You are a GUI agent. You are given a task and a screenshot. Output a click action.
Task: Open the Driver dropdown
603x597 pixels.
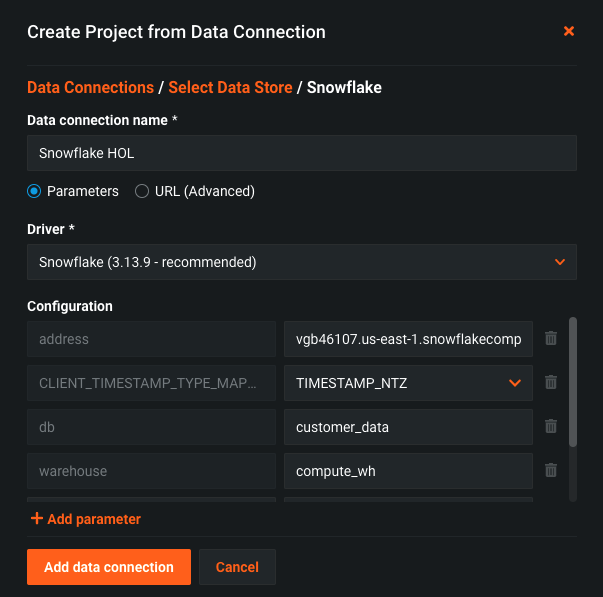(x=302, y=262)
